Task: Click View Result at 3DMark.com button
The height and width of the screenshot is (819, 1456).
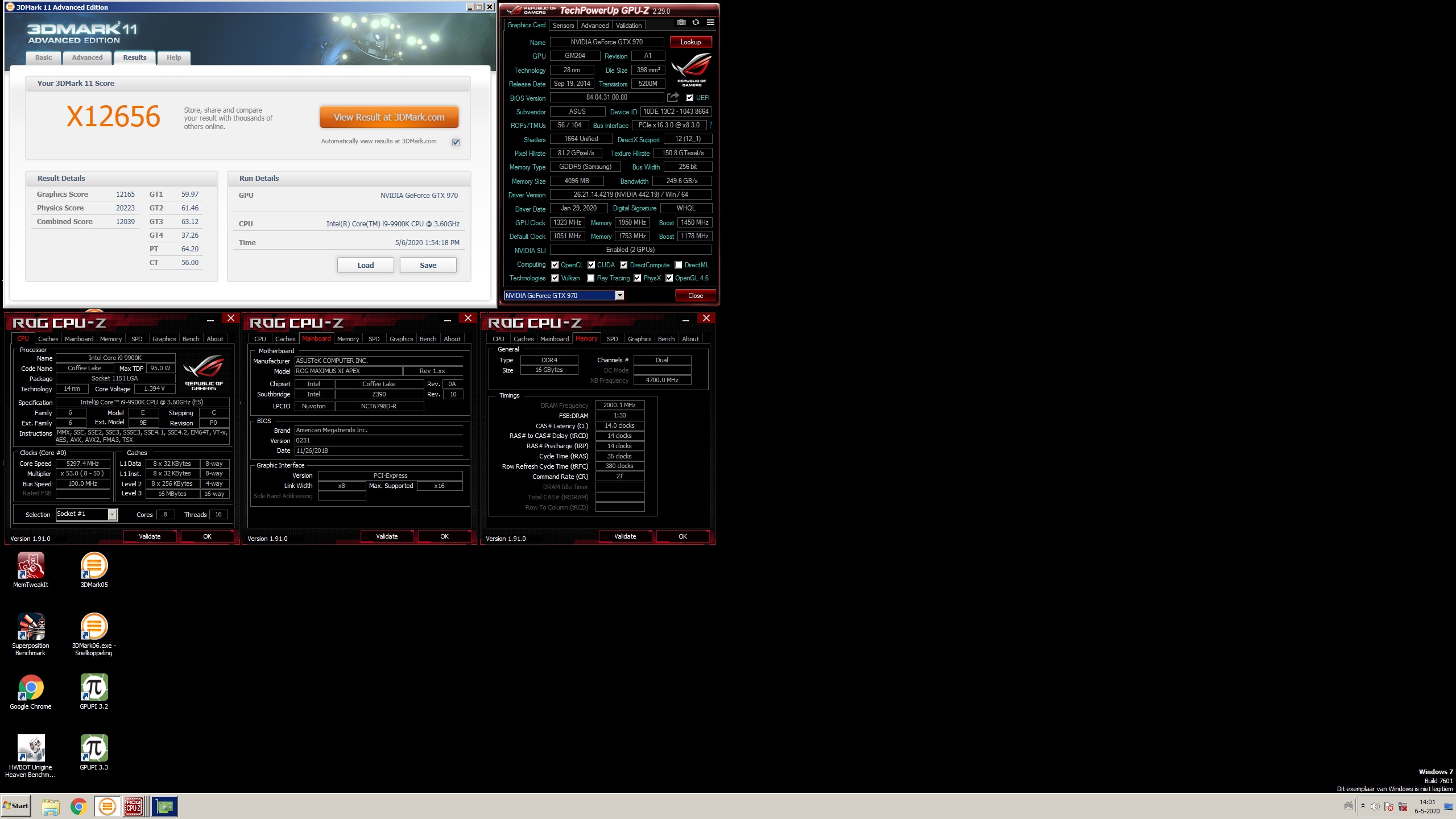Action: pyautogui.click(x=389, y=117)
